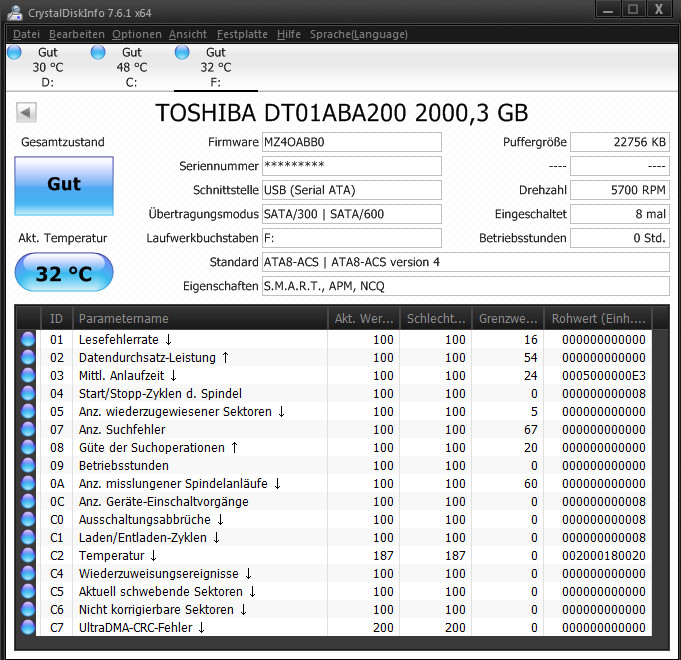Click raw value 0005000000E3
The height and width of the screenshot is (660, 681).
[604, 376]
